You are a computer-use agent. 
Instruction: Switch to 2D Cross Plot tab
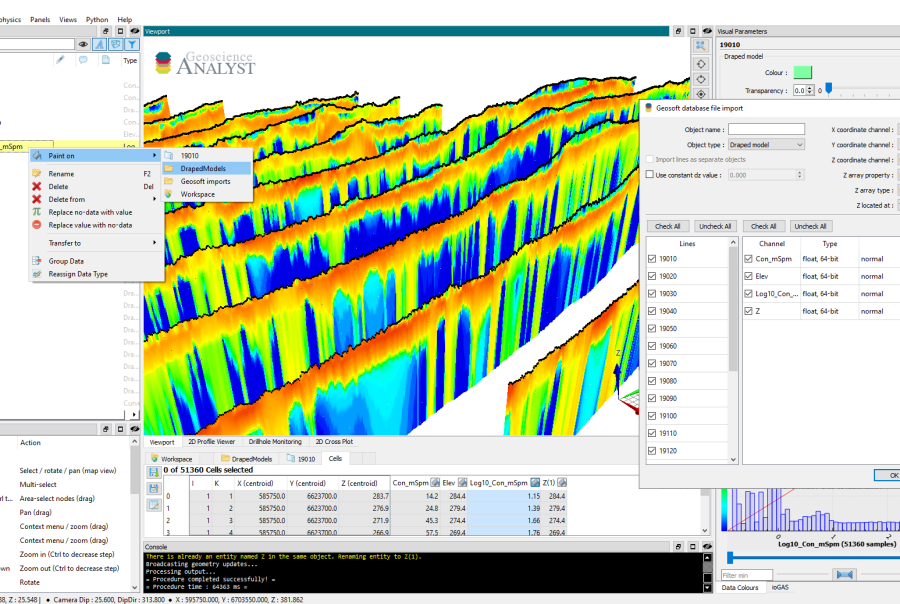[334, 442]
